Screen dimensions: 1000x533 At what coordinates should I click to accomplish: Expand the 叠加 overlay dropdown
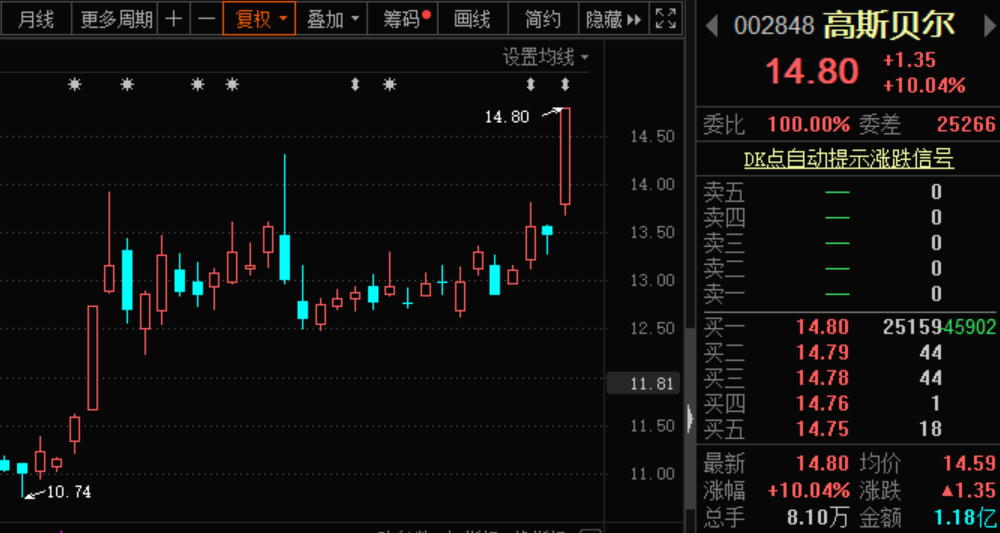(333, 19)
